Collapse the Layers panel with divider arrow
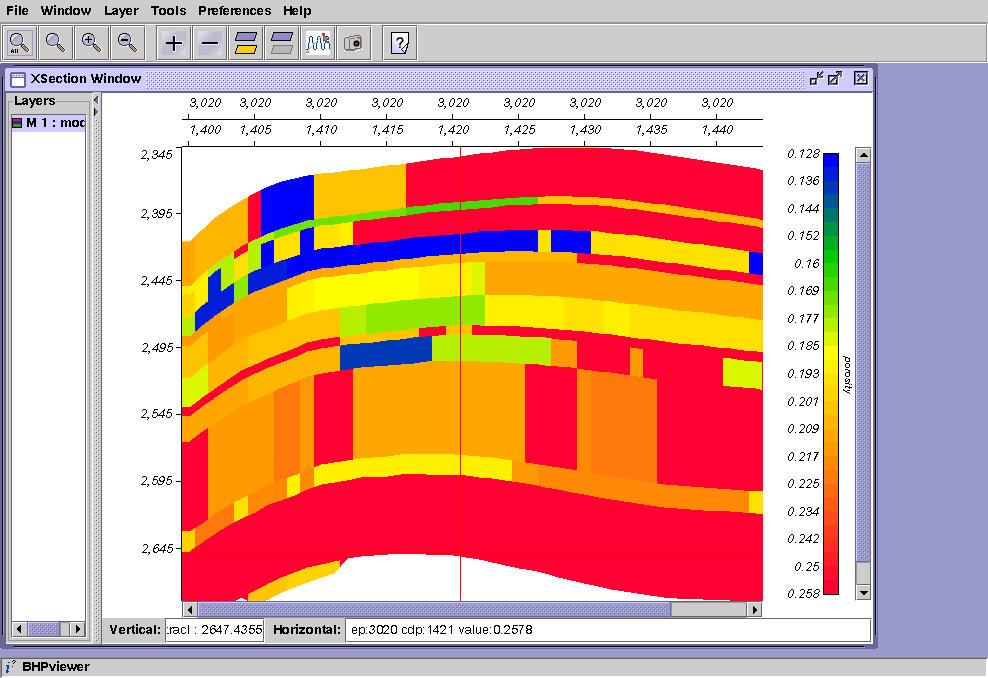 click(x=96, y=100)
